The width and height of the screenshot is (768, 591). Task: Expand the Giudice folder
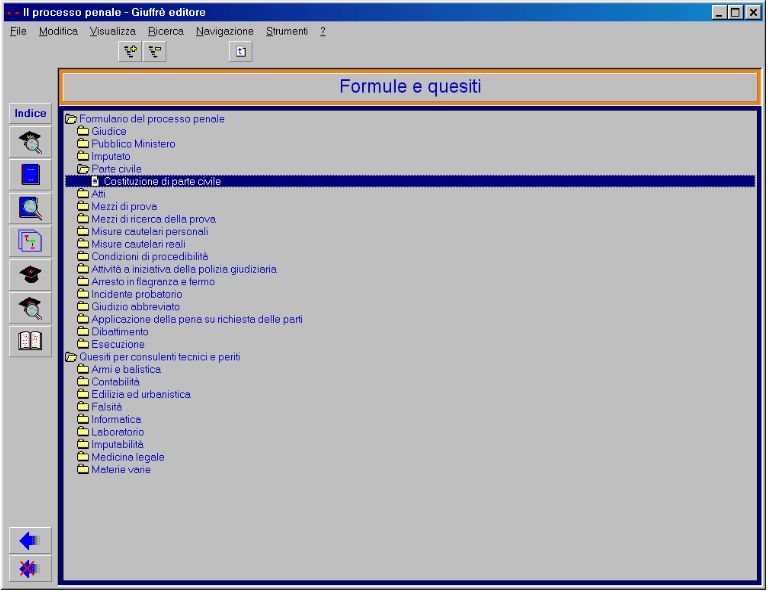click(x=102, y=131)
